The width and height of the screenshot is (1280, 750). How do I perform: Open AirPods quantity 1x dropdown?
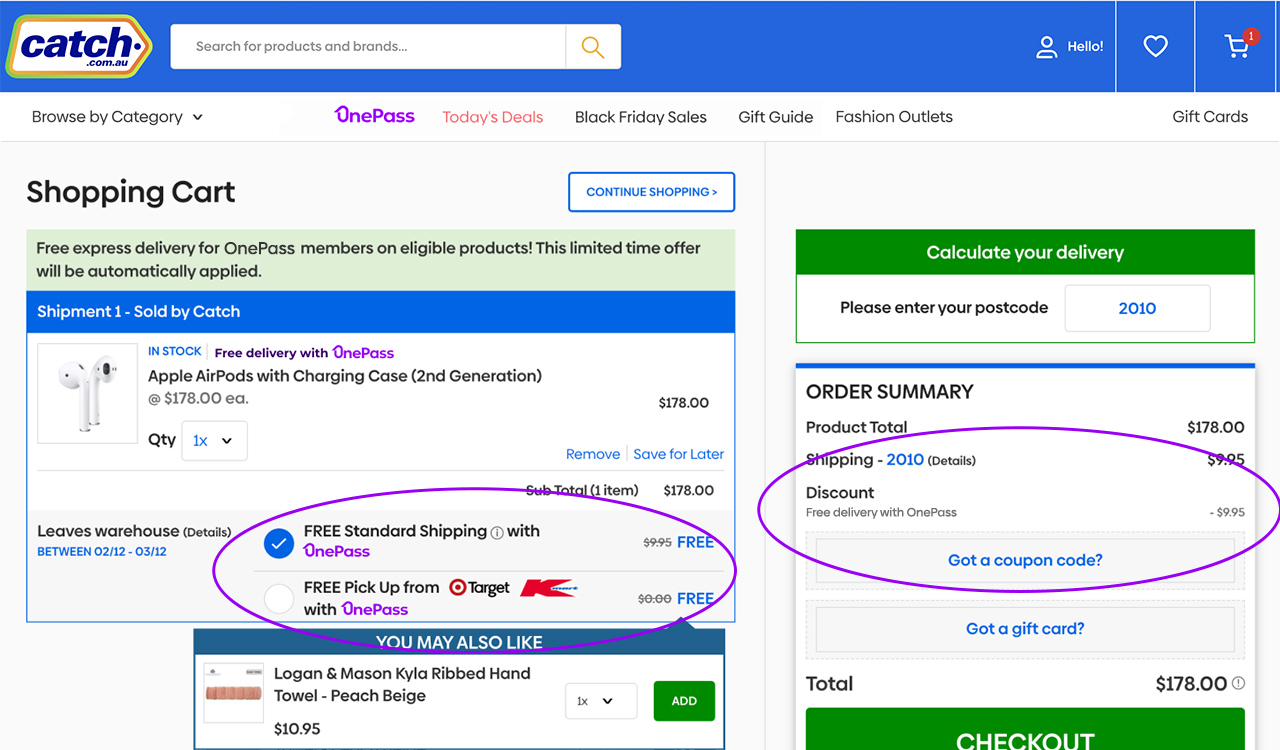[x=214, y=441]
